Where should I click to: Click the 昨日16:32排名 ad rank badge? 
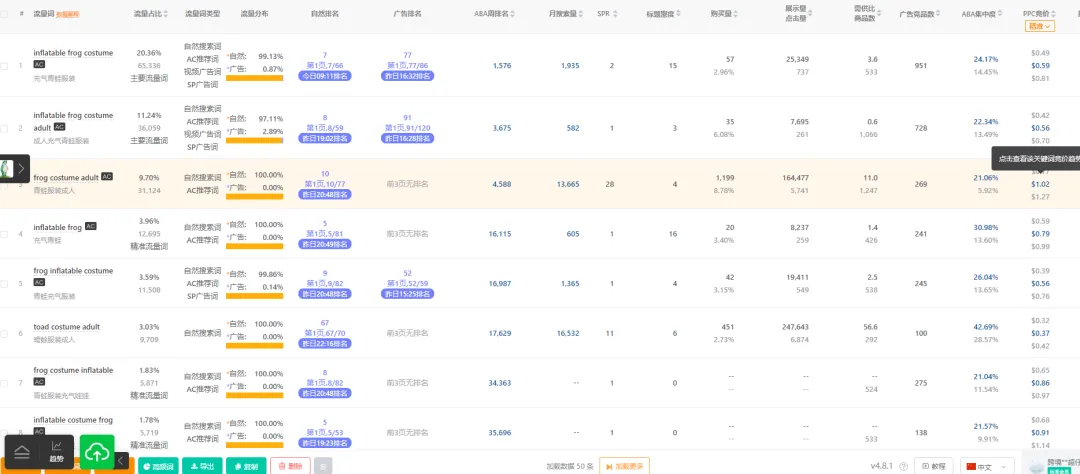[407, 76]
